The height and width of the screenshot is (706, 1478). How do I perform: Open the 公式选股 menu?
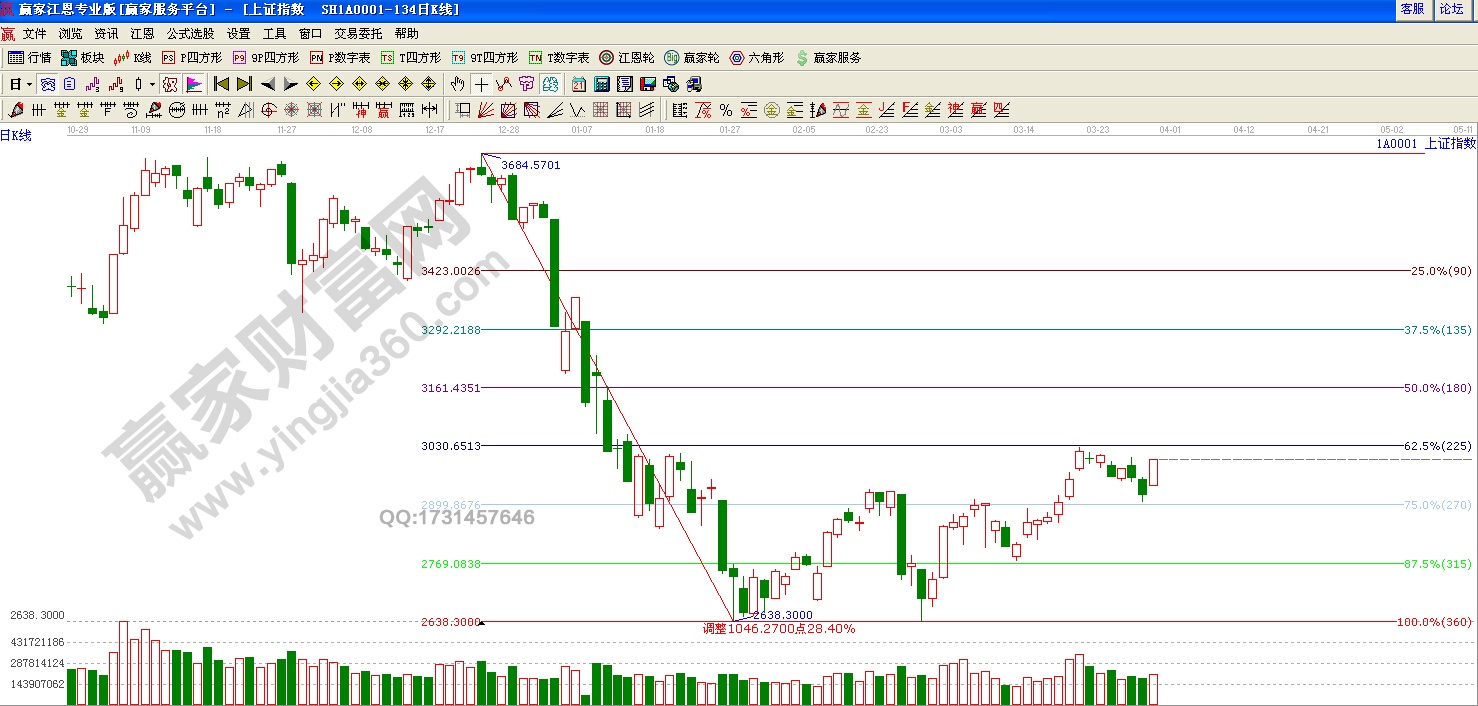pyautogui.click(x=190, y=33)
